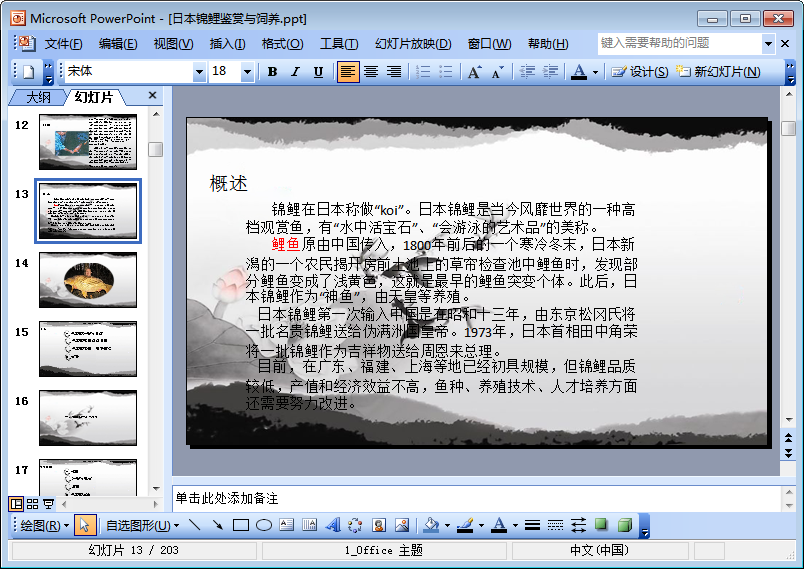This screenshot has height=569, width=804.
Task: Open the 插入(I) menu
Action: tap(227, 44)
